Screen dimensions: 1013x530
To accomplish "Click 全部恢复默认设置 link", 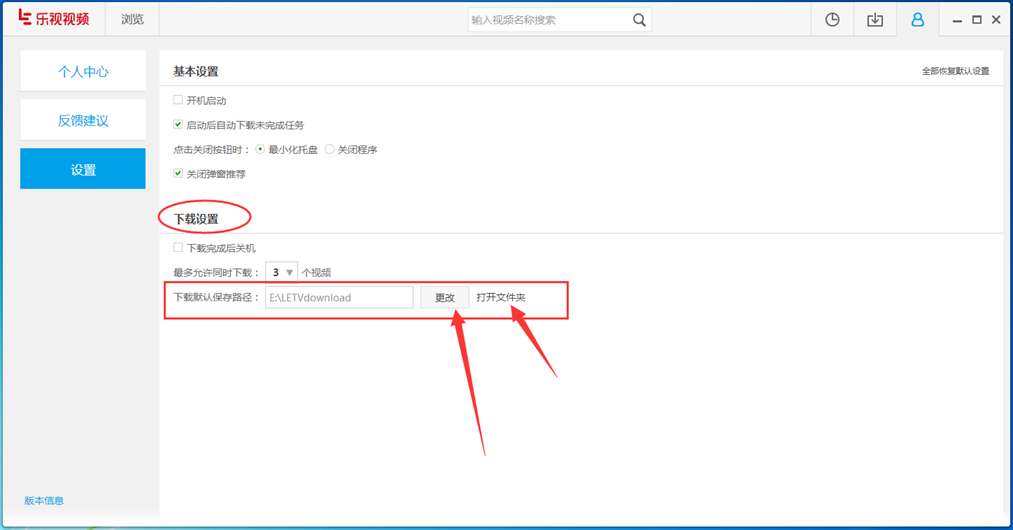I will click(x=956, y=71).
